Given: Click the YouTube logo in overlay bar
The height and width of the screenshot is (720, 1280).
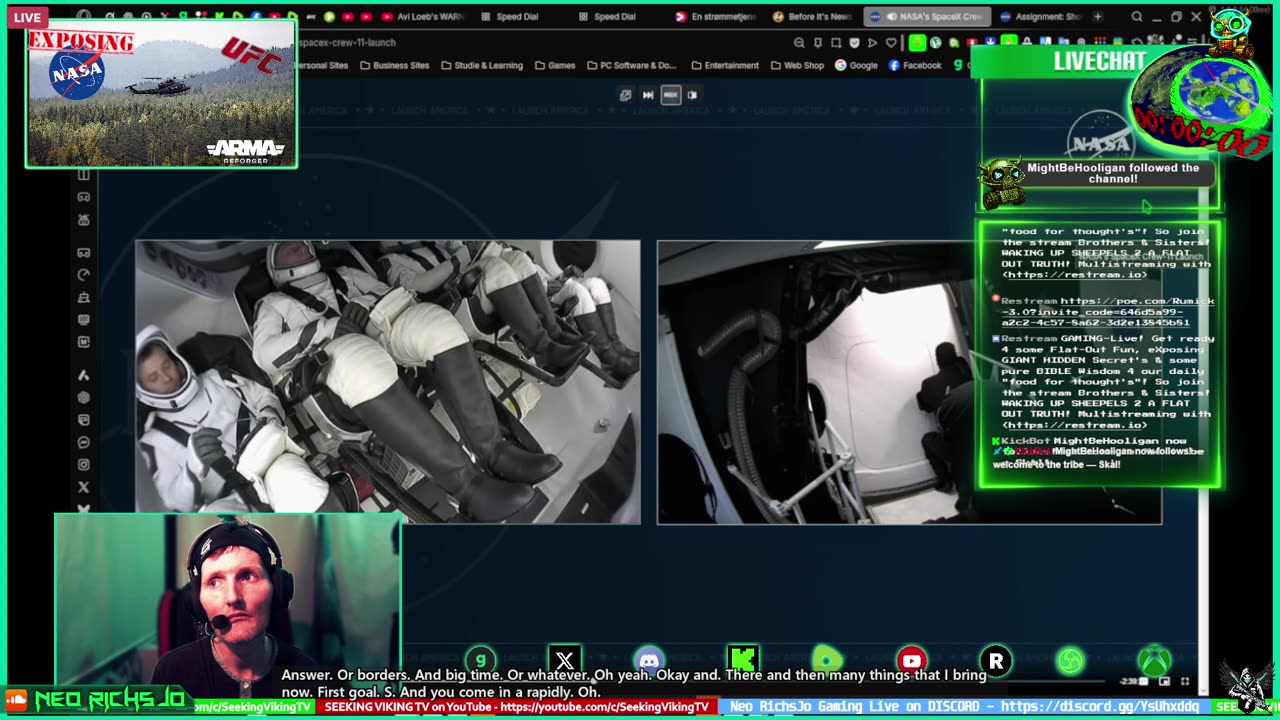Looking at the screenshot, I should click(911, 661).
